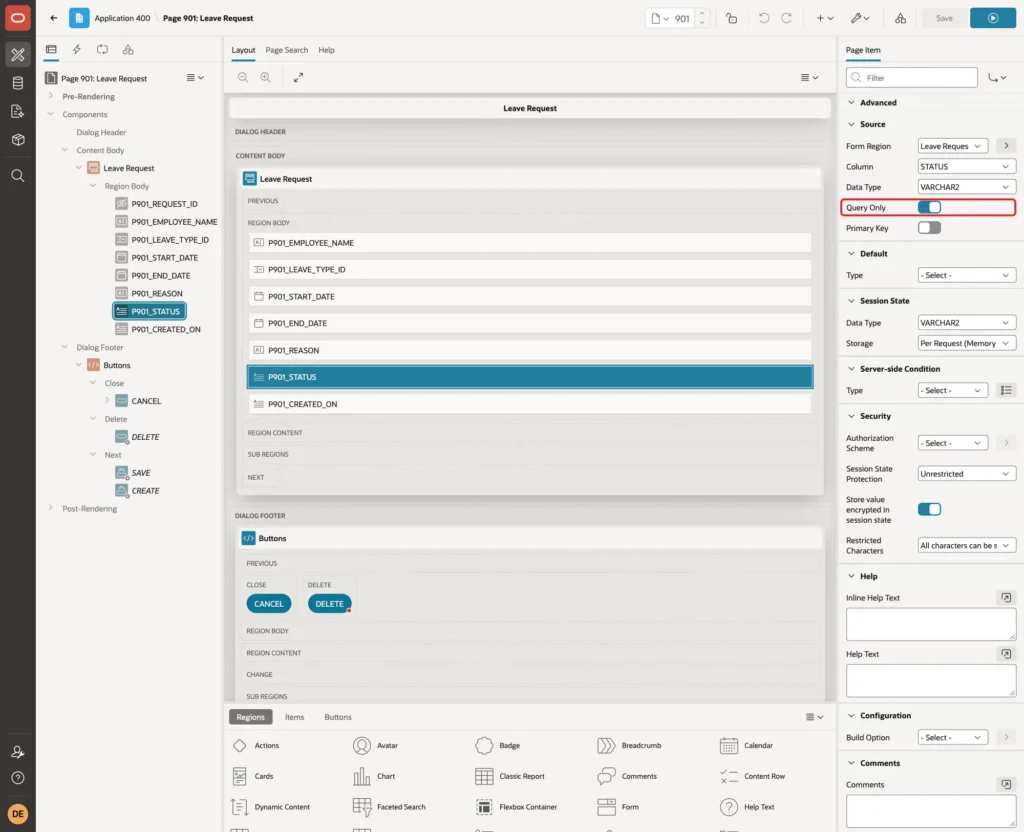Toggle the Query Only switch
The height and width of the screenshot is (832, 1024).
tap(929, 208)
